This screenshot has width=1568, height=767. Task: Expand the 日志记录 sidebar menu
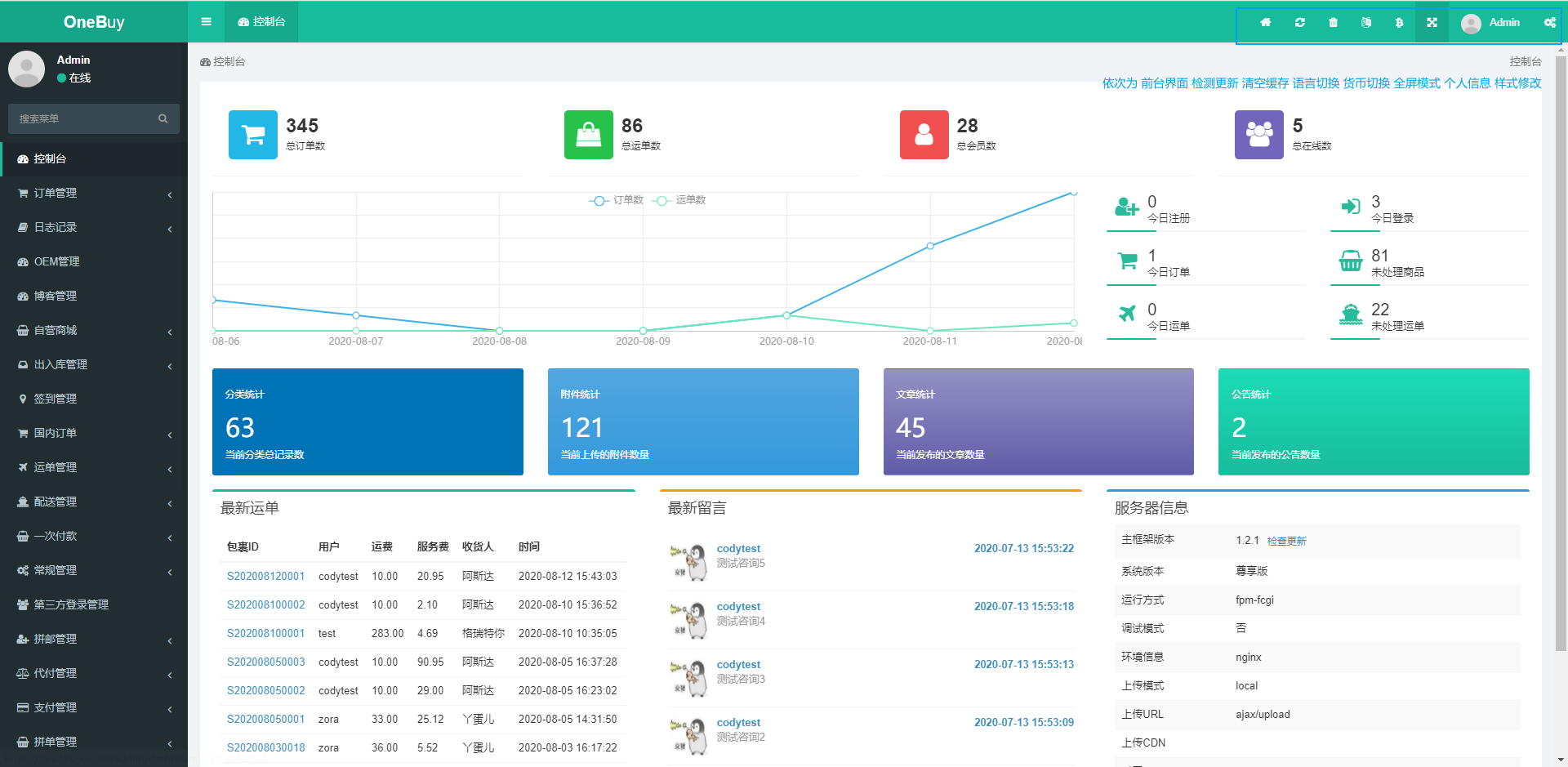tap(94, 228)
